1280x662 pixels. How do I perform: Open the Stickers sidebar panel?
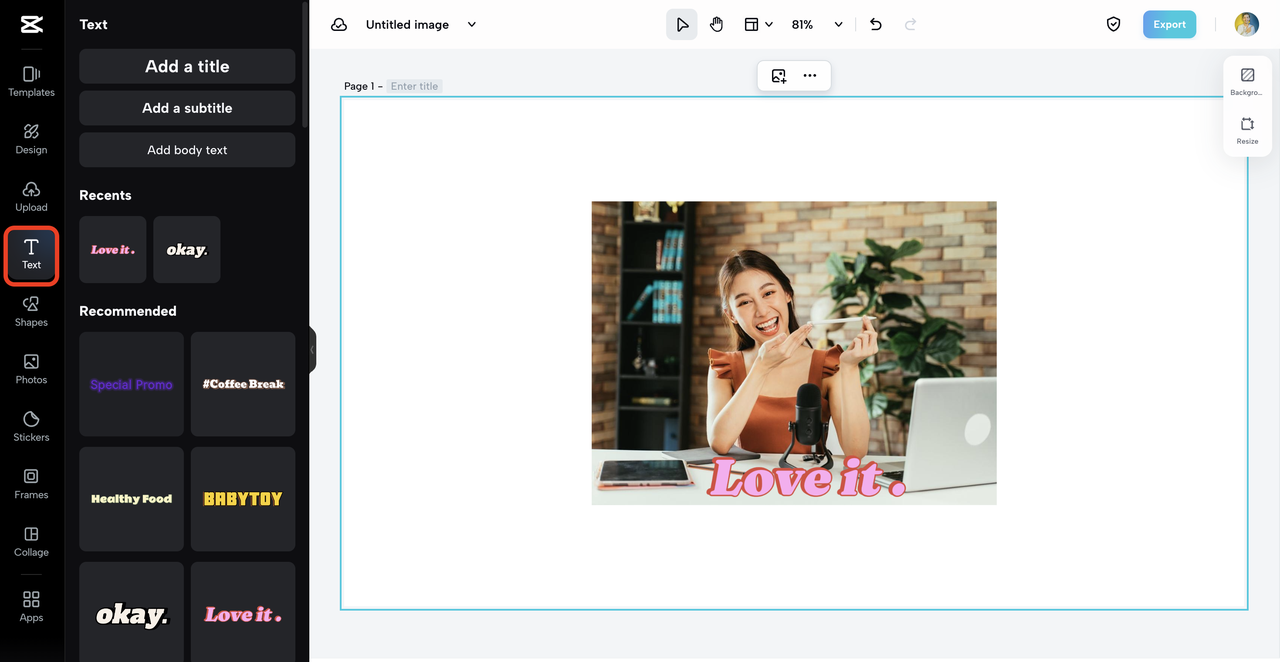coord(31,426)
